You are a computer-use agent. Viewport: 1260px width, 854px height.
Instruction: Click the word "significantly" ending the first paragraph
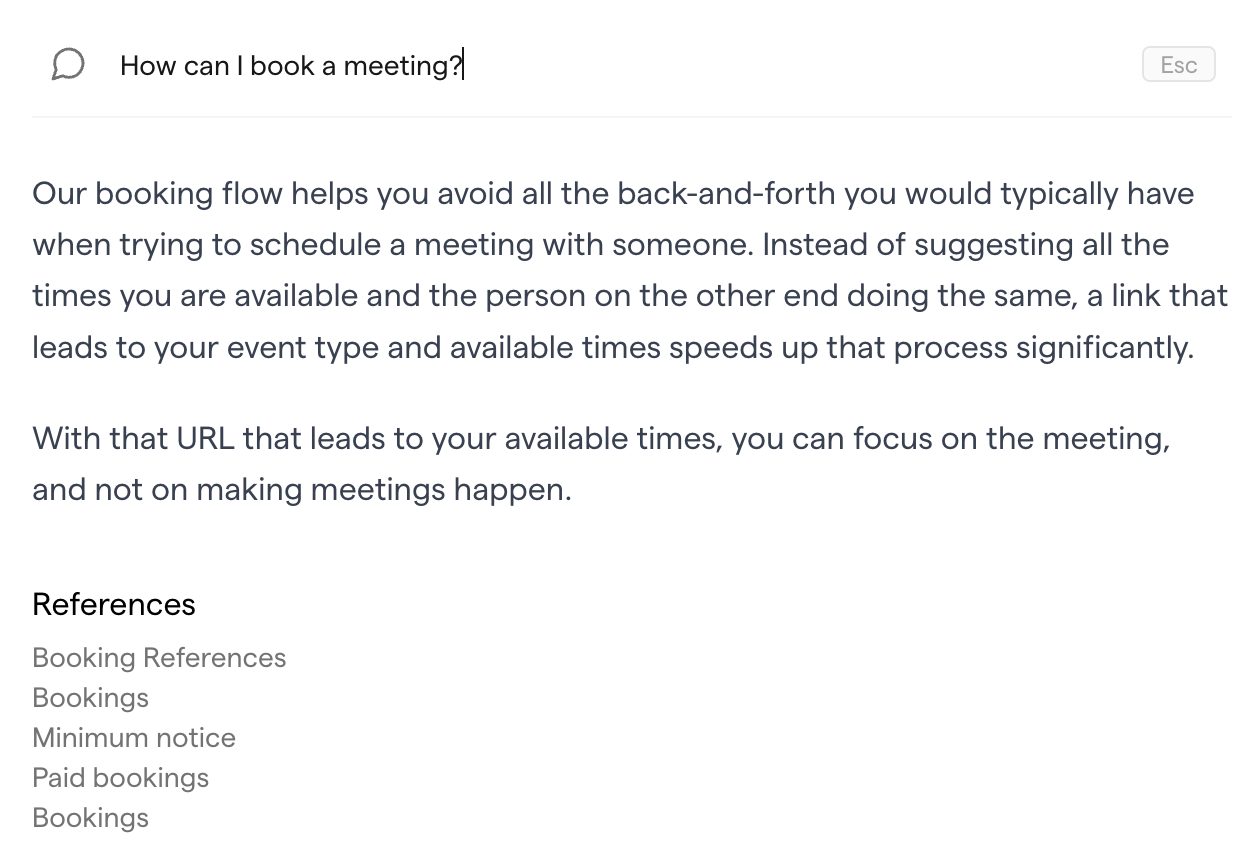[x=1104, y=348]
